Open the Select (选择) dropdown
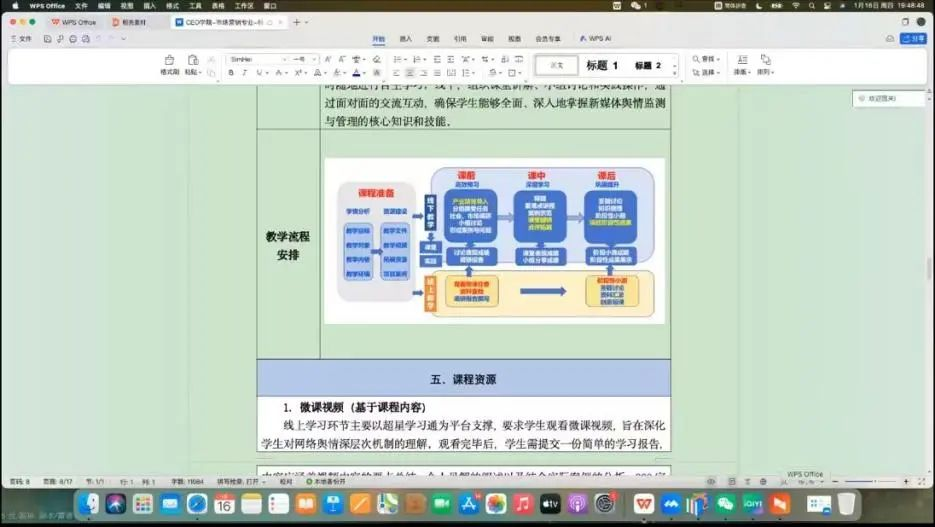935x527 pixels. [705, 73]
